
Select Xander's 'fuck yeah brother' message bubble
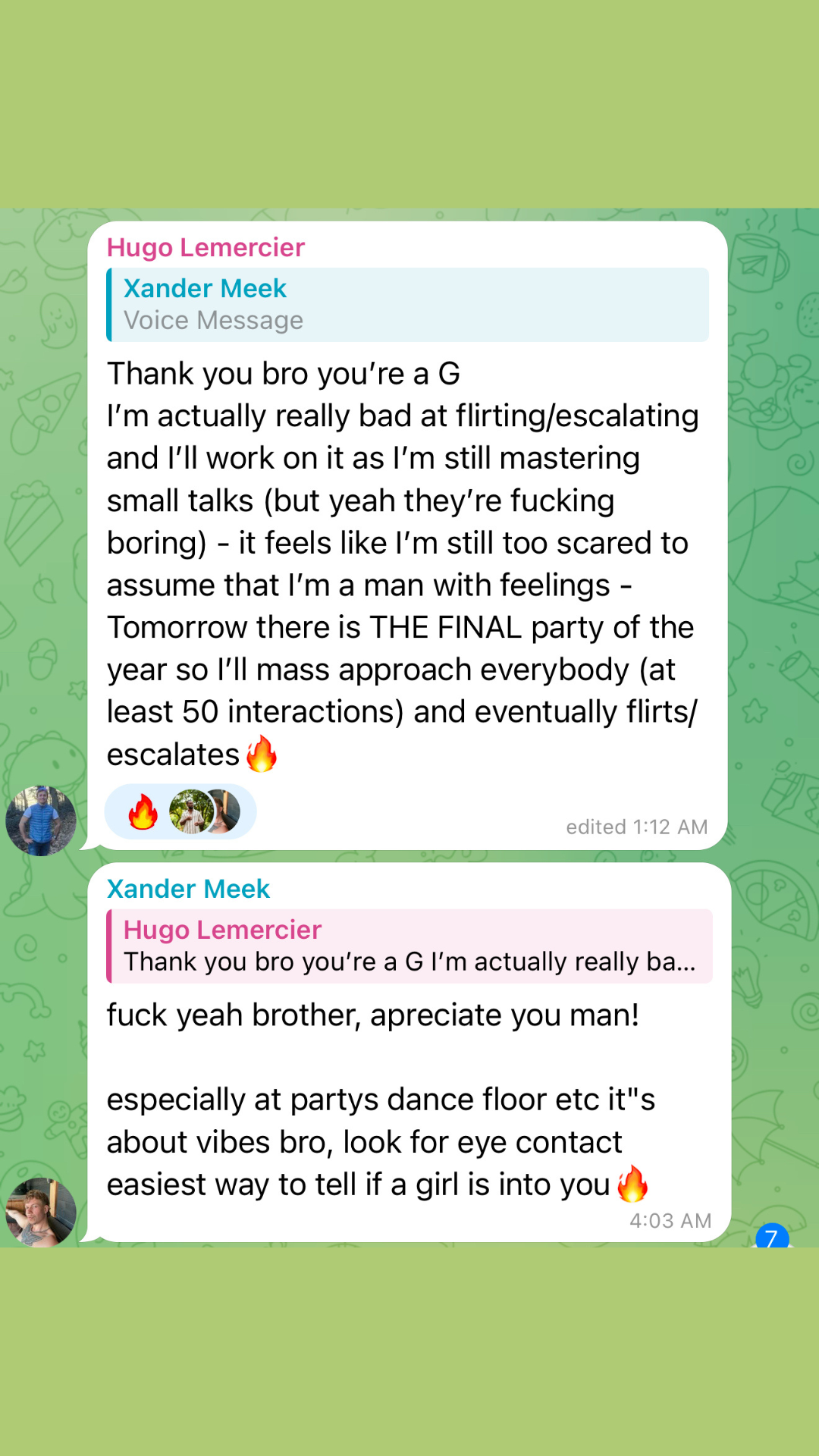[409, 1053]
